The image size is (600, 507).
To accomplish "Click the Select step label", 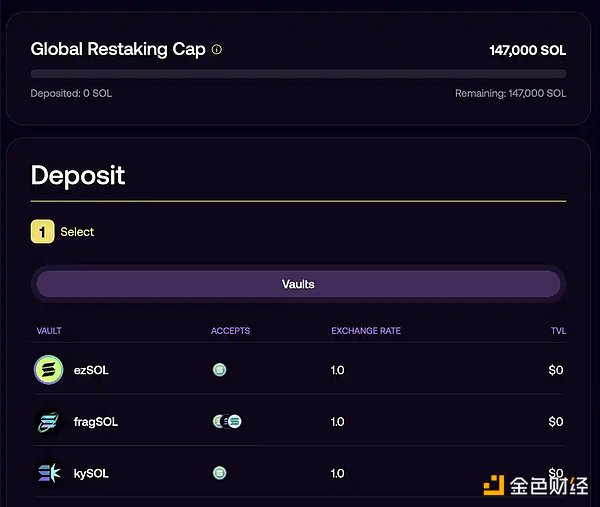I will 77,232.
